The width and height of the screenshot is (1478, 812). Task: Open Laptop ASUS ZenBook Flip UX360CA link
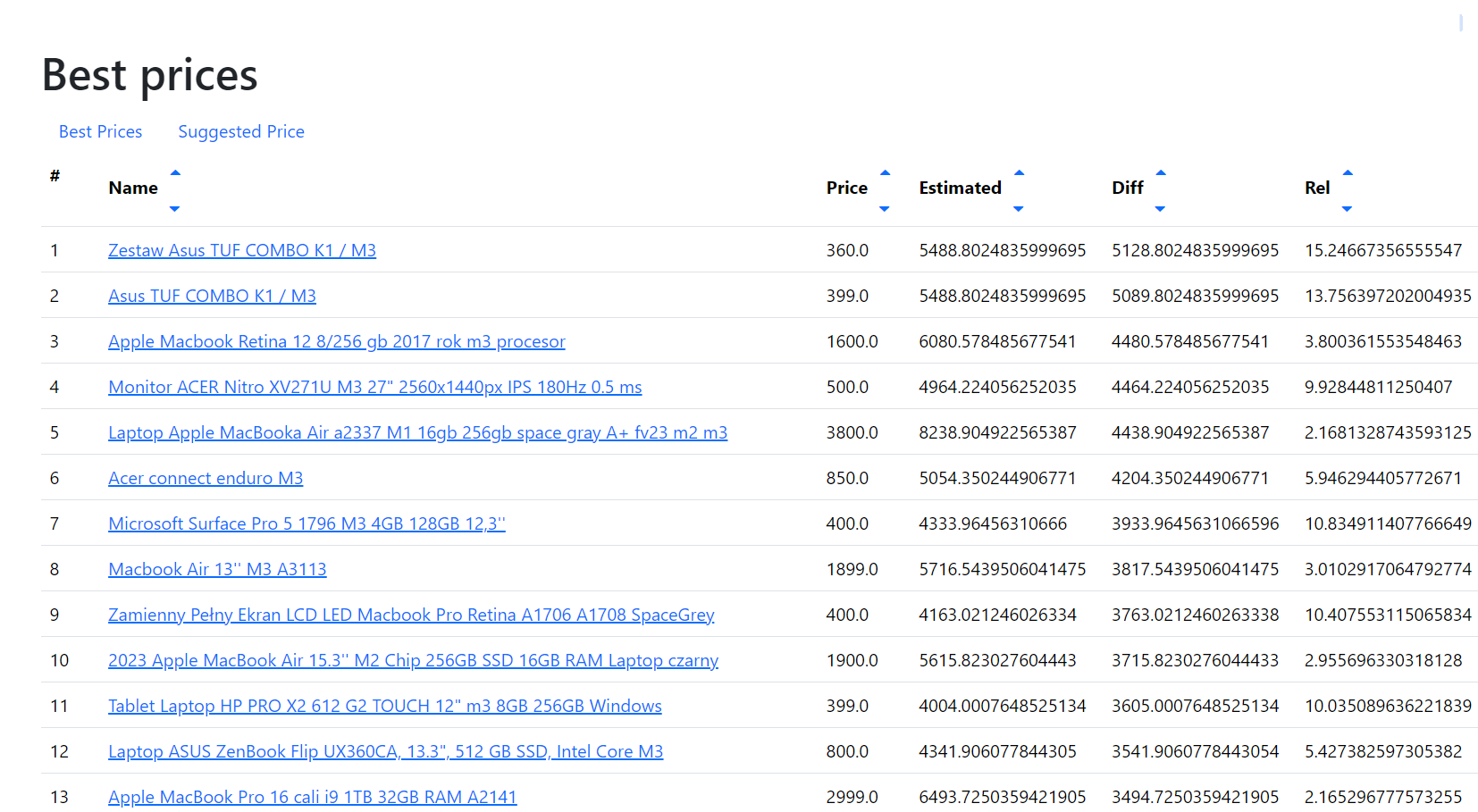(386, 751)
